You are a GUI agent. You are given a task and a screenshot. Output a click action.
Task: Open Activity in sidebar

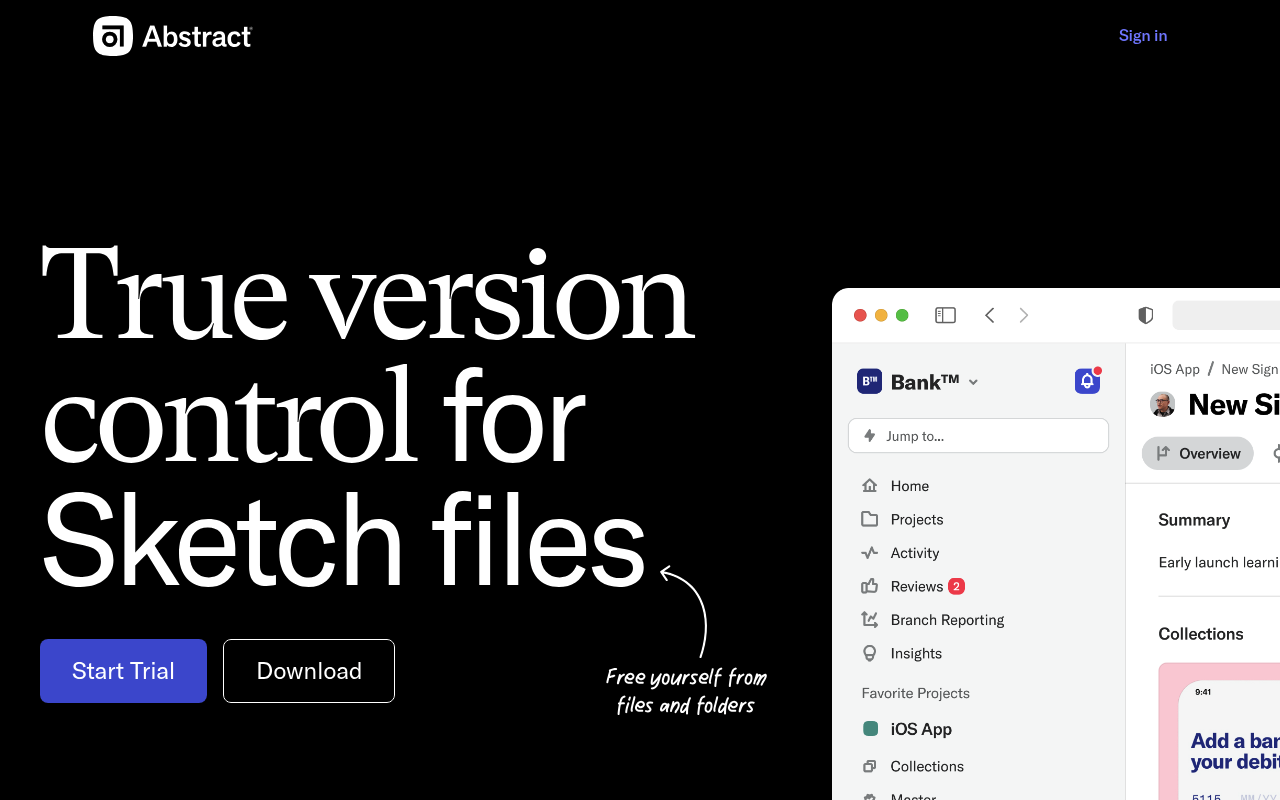[915, 553]
